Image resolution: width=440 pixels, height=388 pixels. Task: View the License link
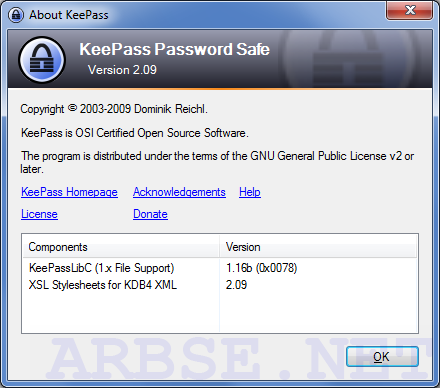click(x=39, y=214)
